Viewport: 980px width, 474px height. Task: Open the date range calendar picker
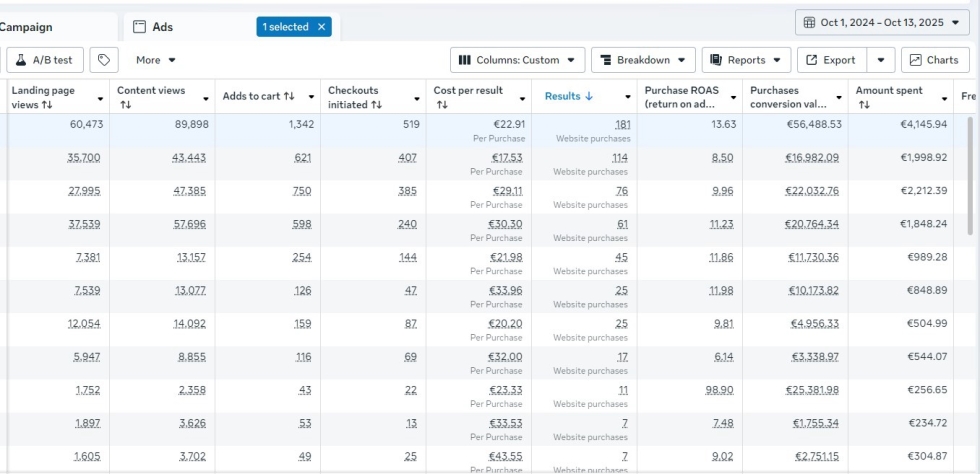pyautogui.click(x=883, y=23)
